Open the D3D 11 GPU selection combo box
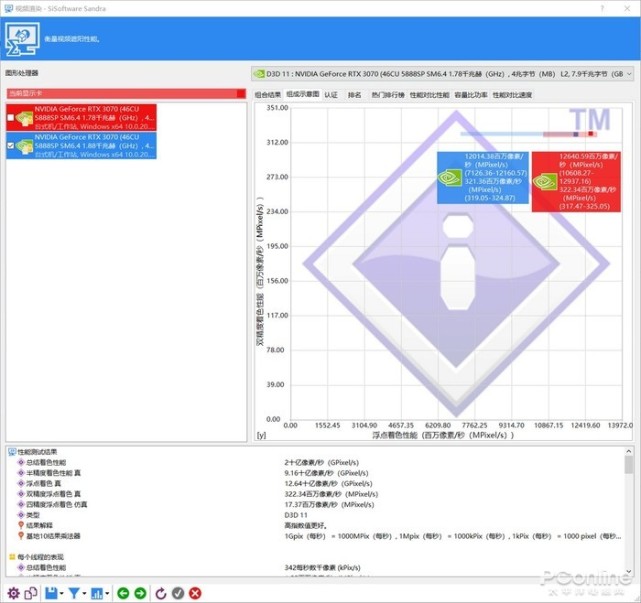The image size is (641, 603). coord(442,74)
